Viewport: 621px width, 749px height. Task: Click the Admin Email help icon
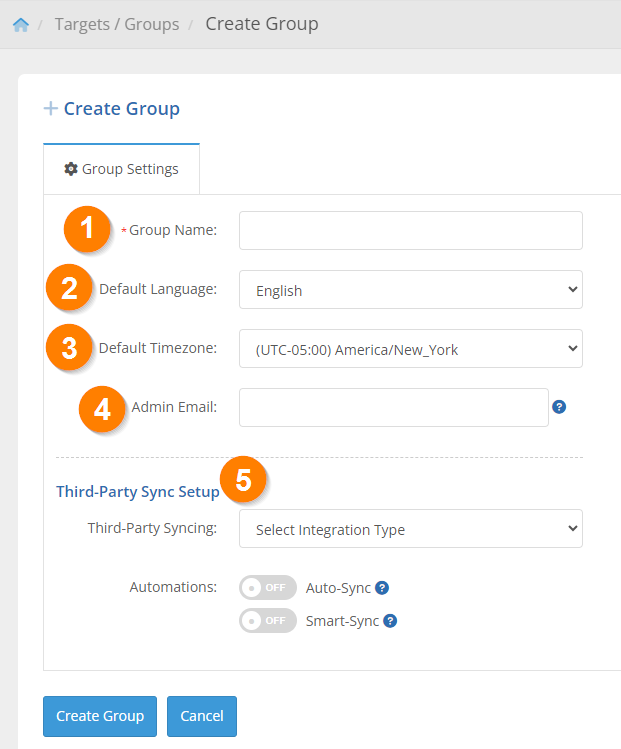tap(559, 407)
